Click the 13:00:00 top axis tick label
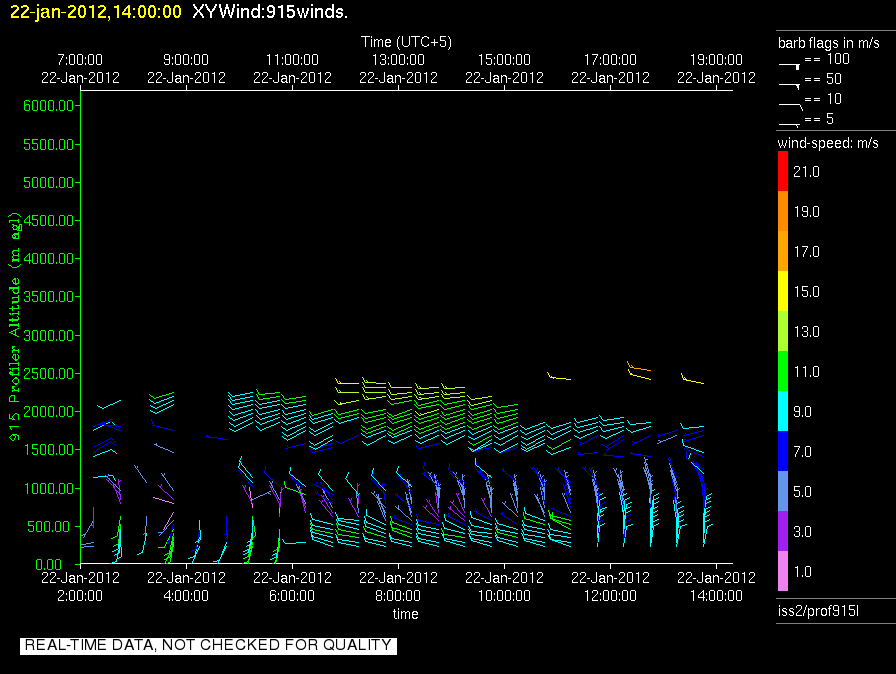 (398, 60)
